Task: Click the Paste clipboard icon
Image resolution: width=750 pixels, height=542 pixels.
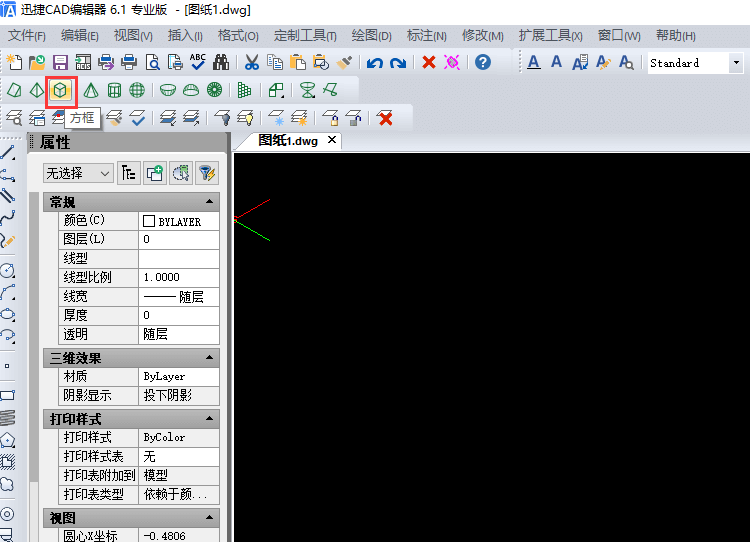Action: (298, 63)
